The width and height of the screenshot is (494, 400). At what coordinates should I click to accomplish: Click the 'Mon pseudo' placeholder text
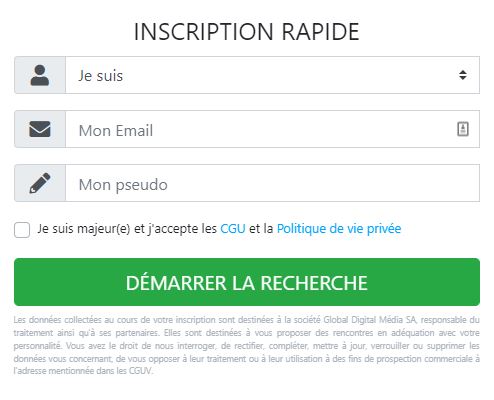[123, 185]
